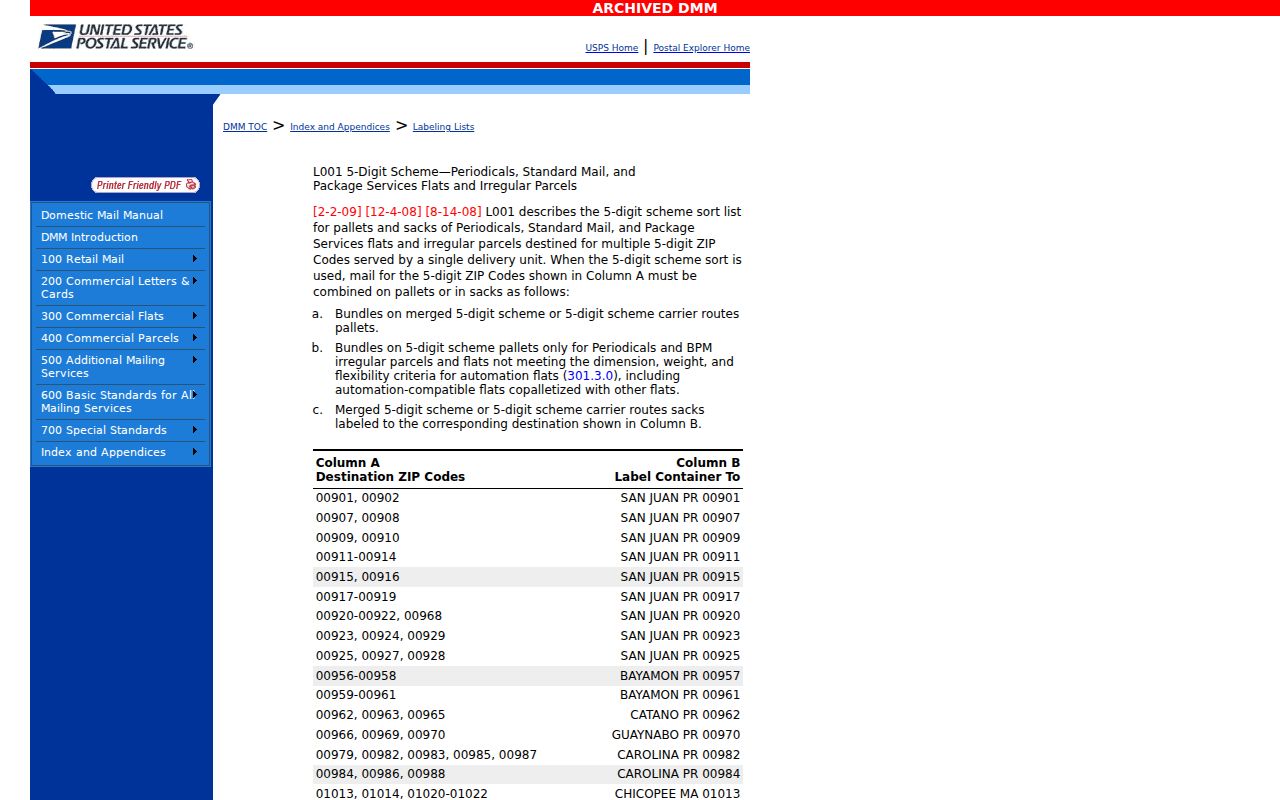The image size is (1280, 800).
Task: Follow the DMM TOC breadcrumb link
Action: pyautogui.click(x=245, y=127)
